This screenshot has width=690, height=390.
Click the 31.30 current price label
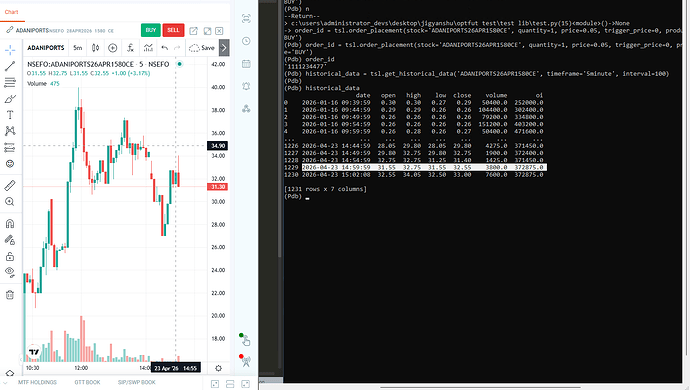click(217, 187)
